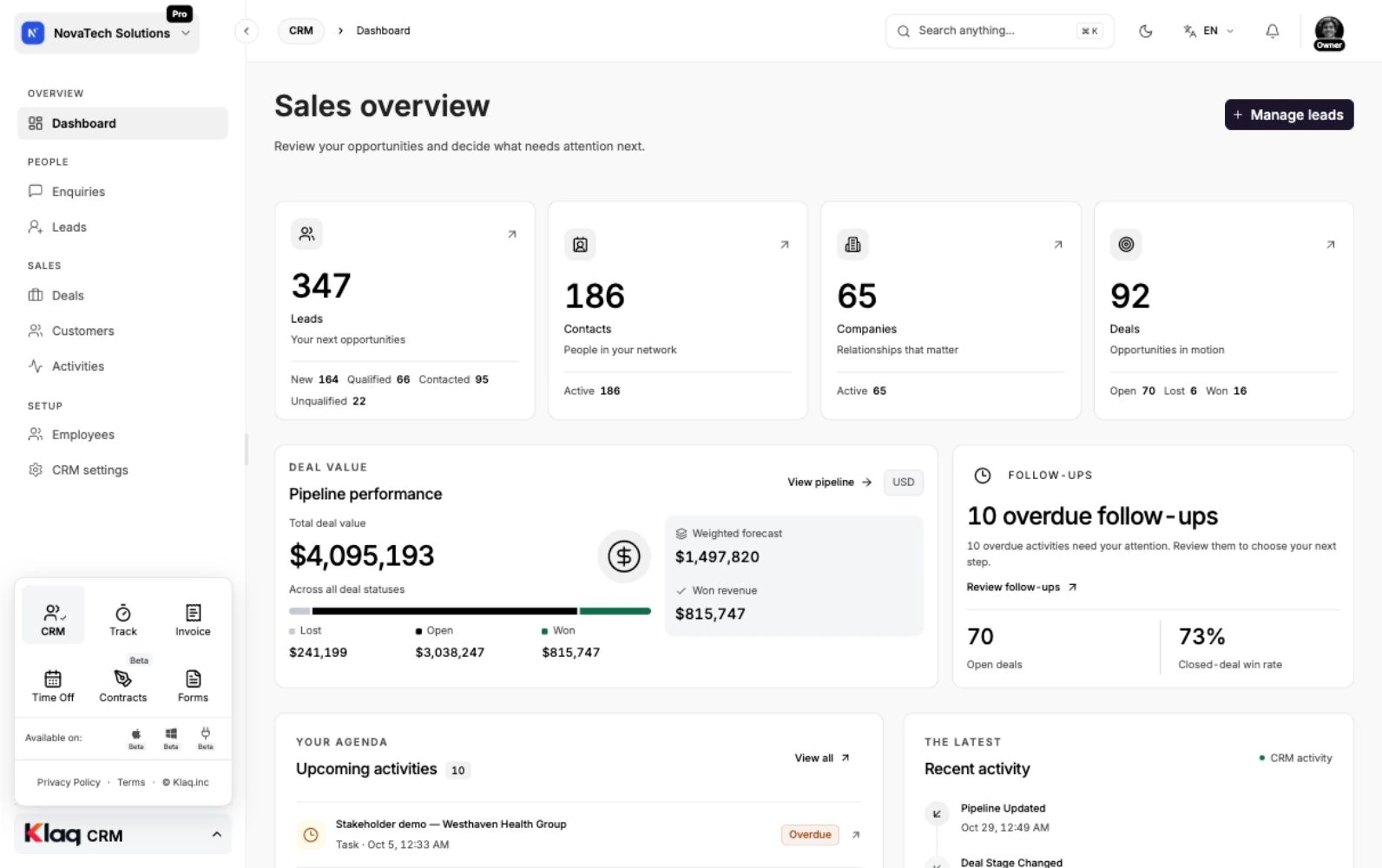Follow the View pipeline link
Screen dimensions: 1382x868
click(829, 483)
